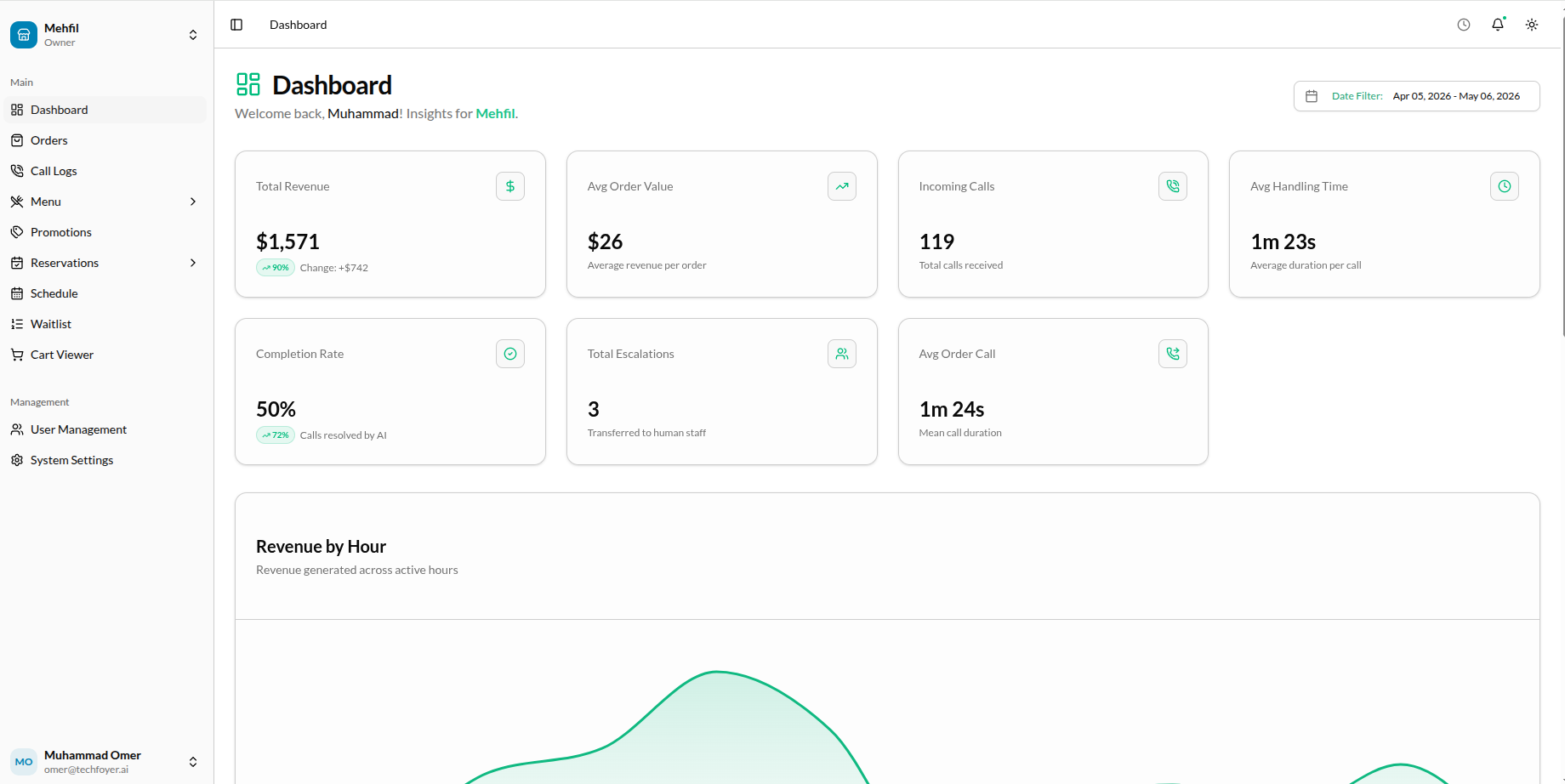
Task: Expand the Mehfil Owner workspace switcher
Action: (106, 35)
